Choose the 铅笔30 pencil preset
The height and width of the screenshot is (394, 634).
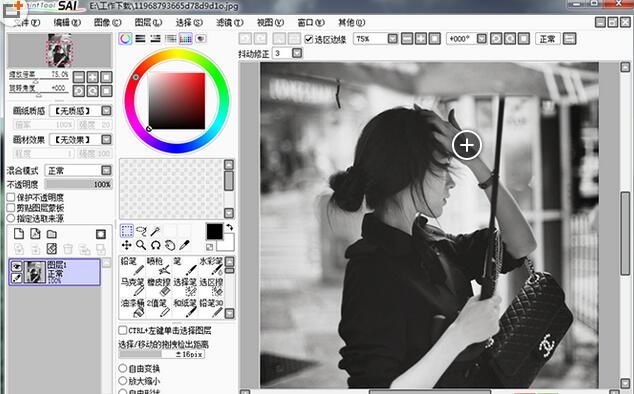[x=211, y=308]
